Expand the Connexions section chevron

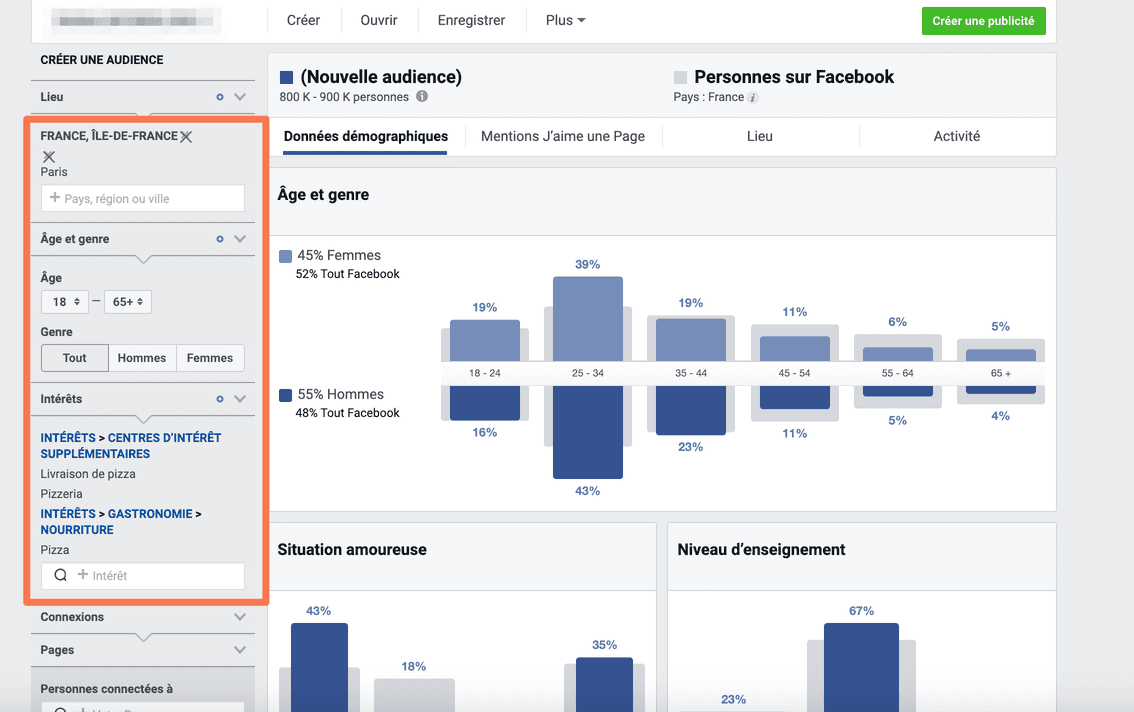(x=240, y=617)
